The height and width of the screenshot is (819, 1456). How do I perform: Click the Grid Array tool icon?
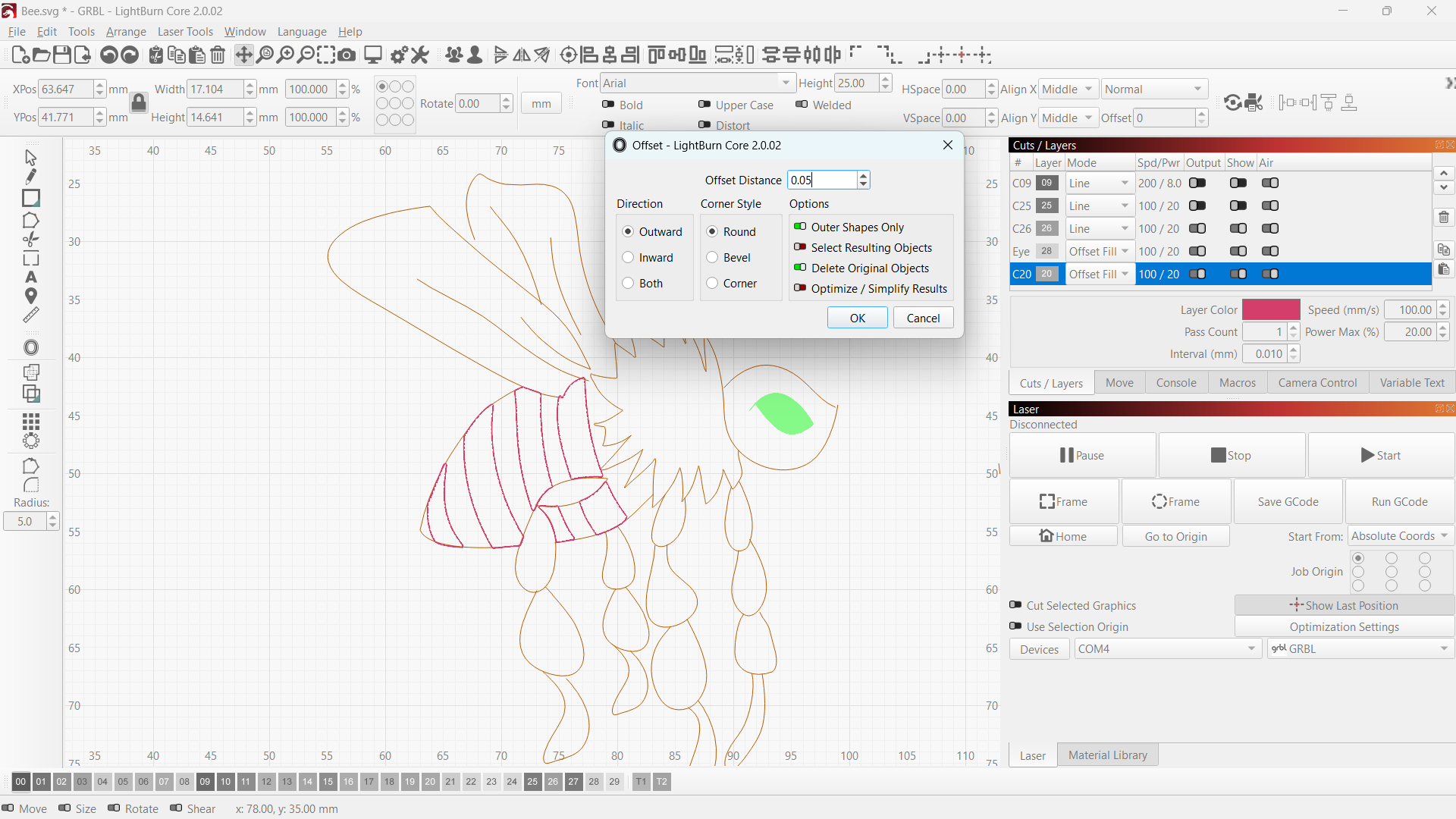tap(30, 421)
